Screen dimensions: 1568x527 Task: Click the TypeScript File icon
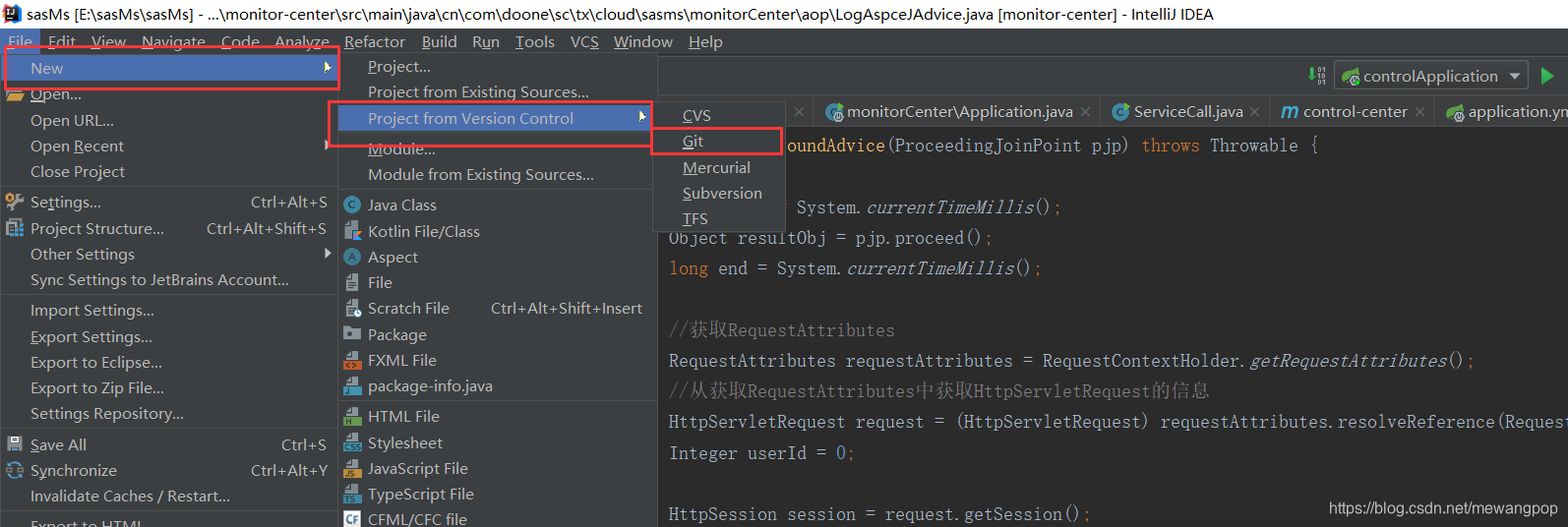pyautogui.click(x=352, y=494)
